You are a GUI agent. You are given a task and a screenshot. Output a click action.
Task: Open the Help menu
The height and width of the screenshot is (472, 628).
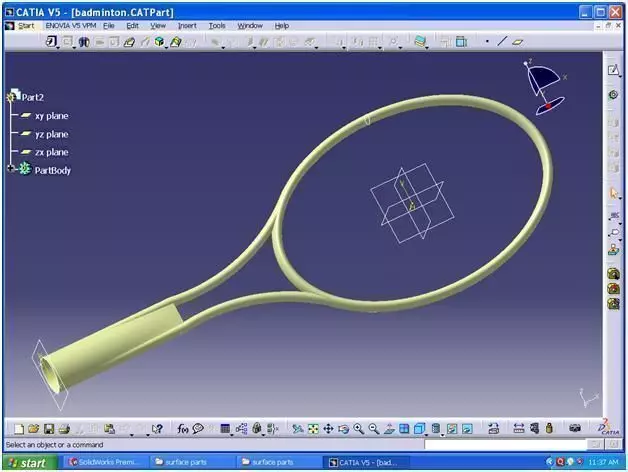coord(282,26)
